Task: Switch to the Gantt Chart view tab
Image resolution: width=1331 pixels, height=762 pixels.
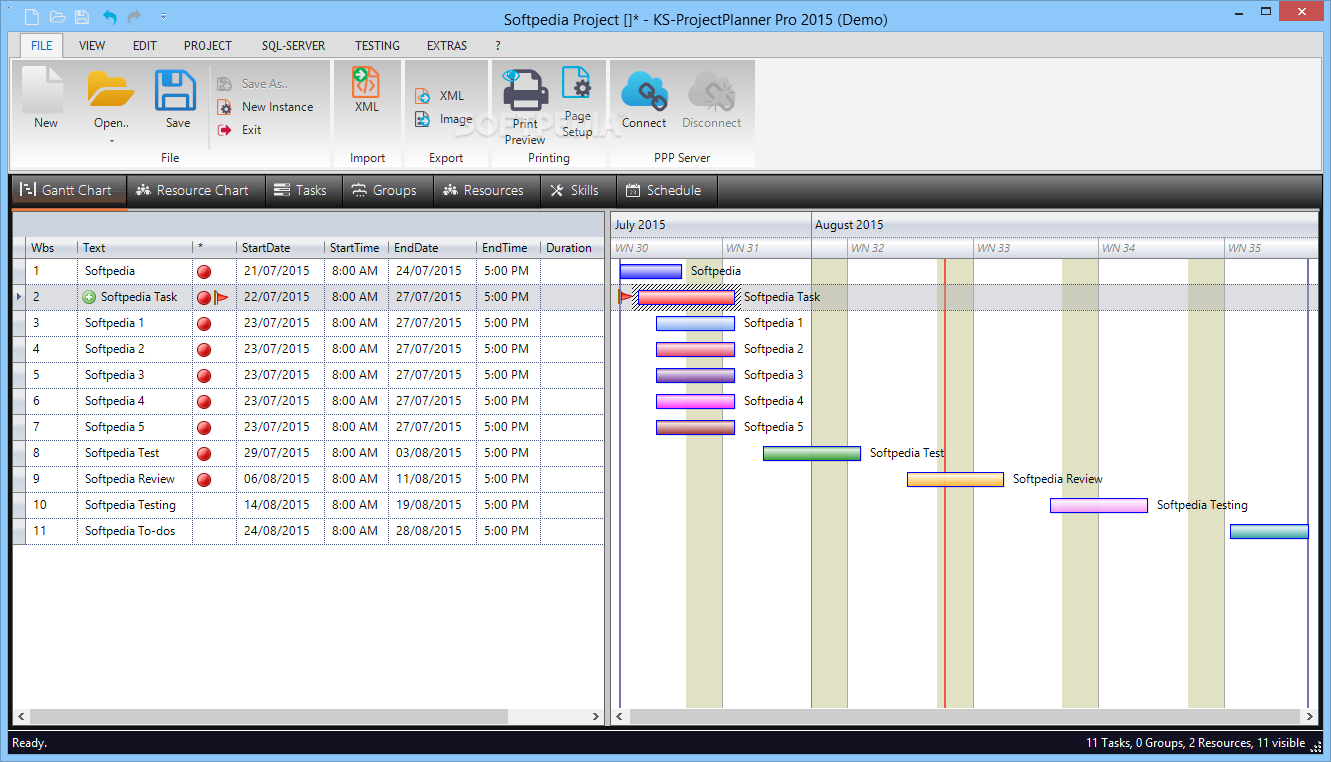Action: (70, 191)
